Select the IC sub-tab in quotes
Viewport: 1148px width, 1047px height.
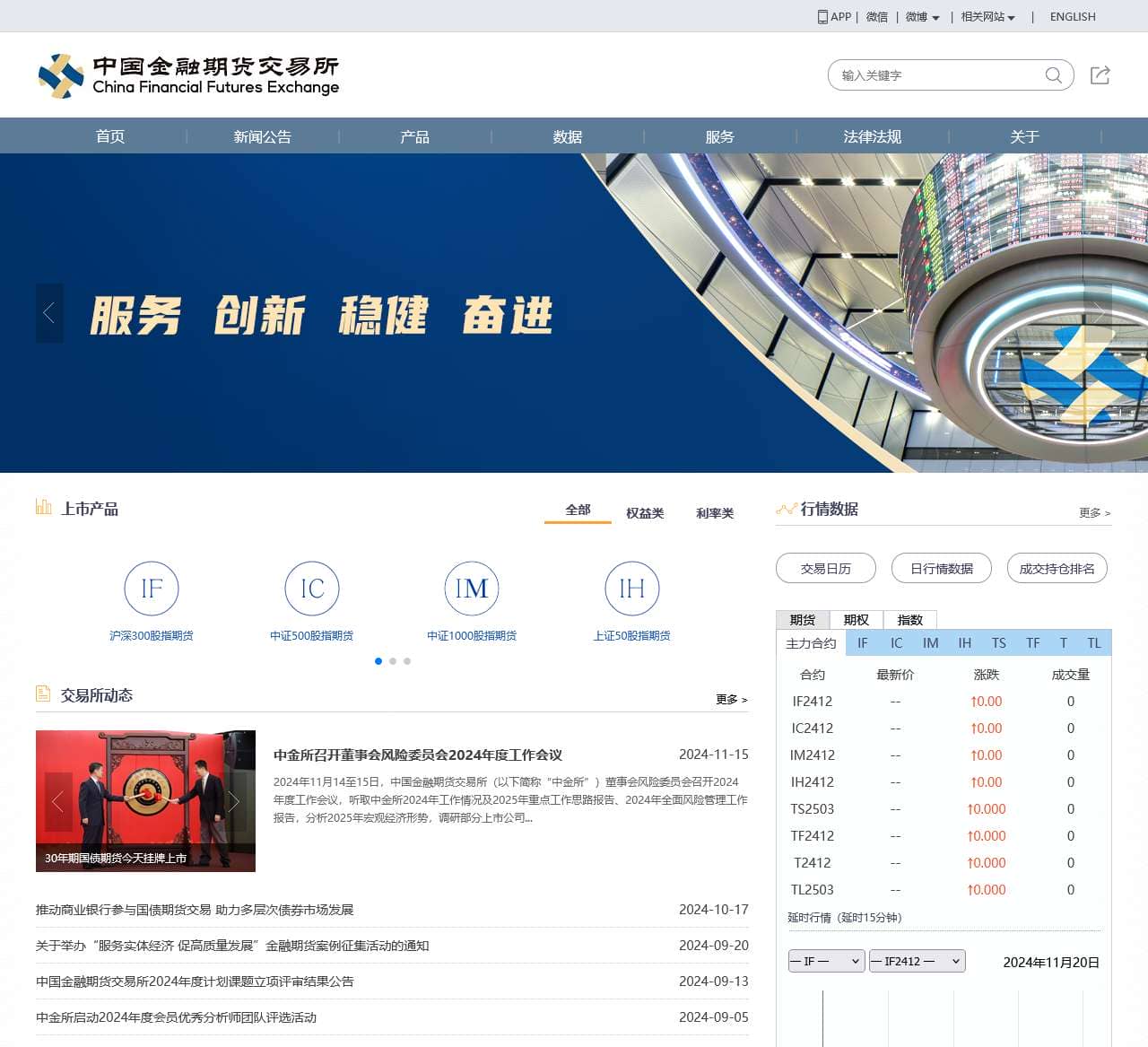[x=897, y=643]
